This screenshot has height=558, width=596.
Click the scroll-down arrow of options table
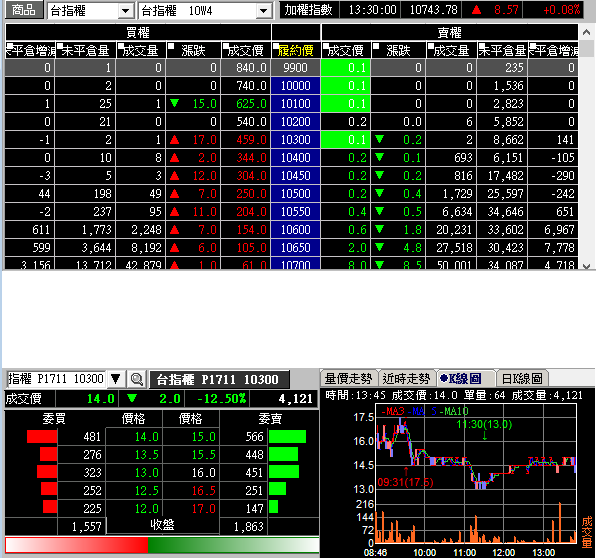coord(586,266)
